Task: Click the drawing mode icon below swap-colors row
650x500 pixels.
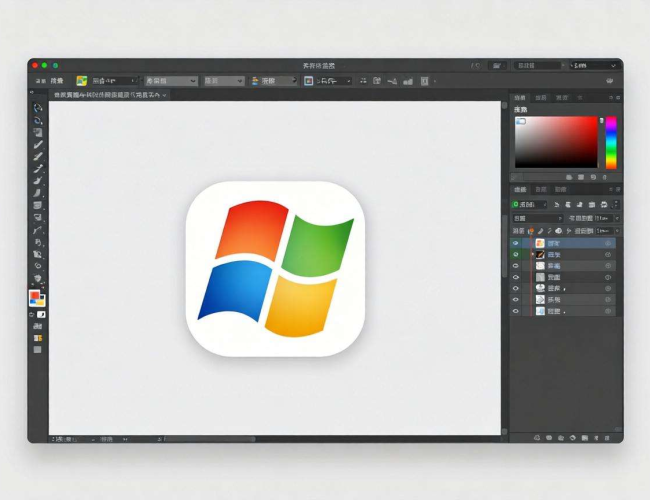Action: coord(38,327)
